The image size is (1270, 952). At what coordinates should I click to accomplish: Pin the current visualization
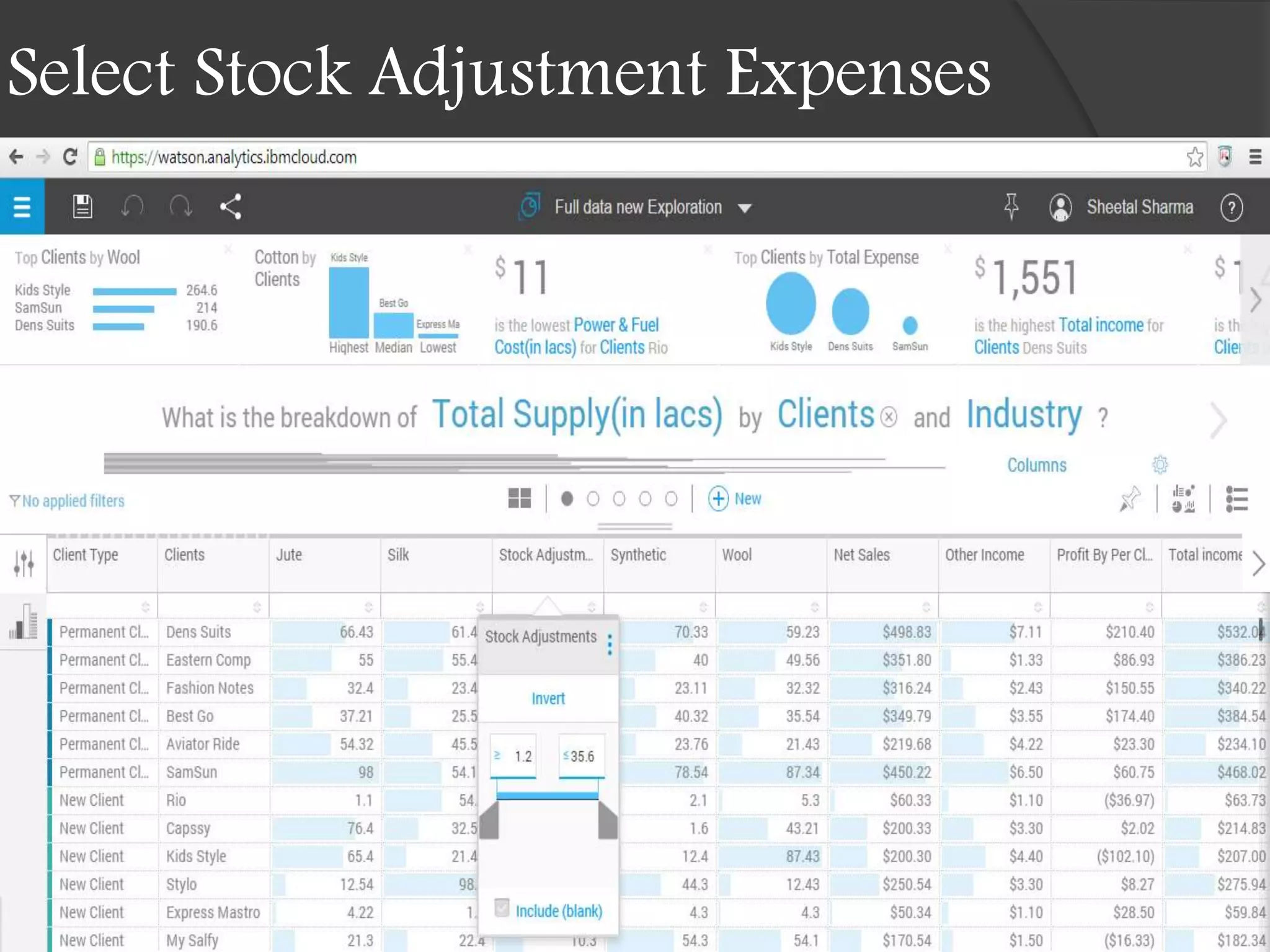point(1129,499)
